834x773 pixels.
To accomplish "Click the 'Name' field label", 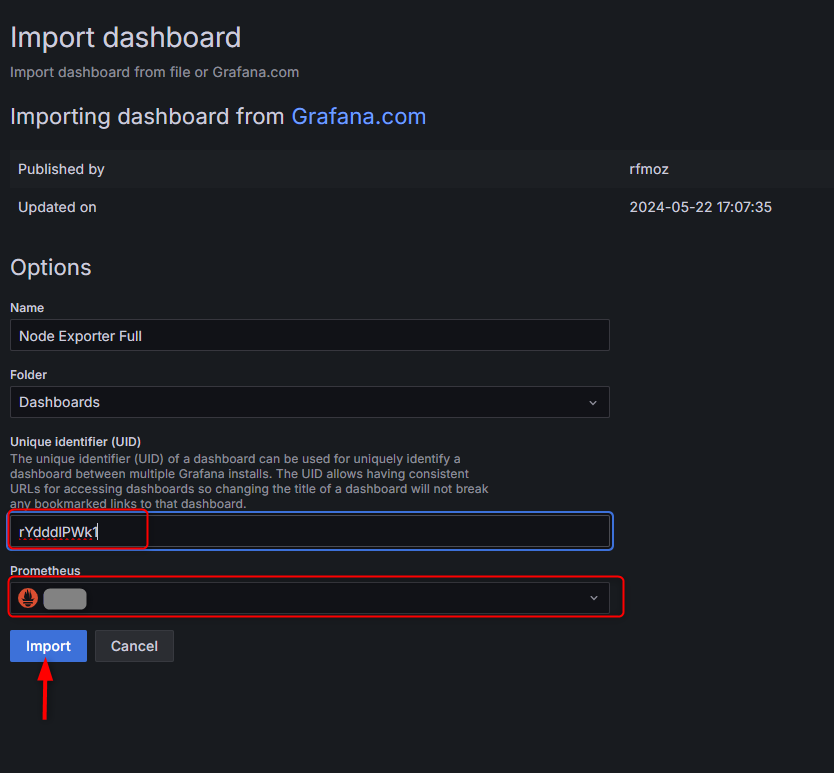I will coord(27,307).
